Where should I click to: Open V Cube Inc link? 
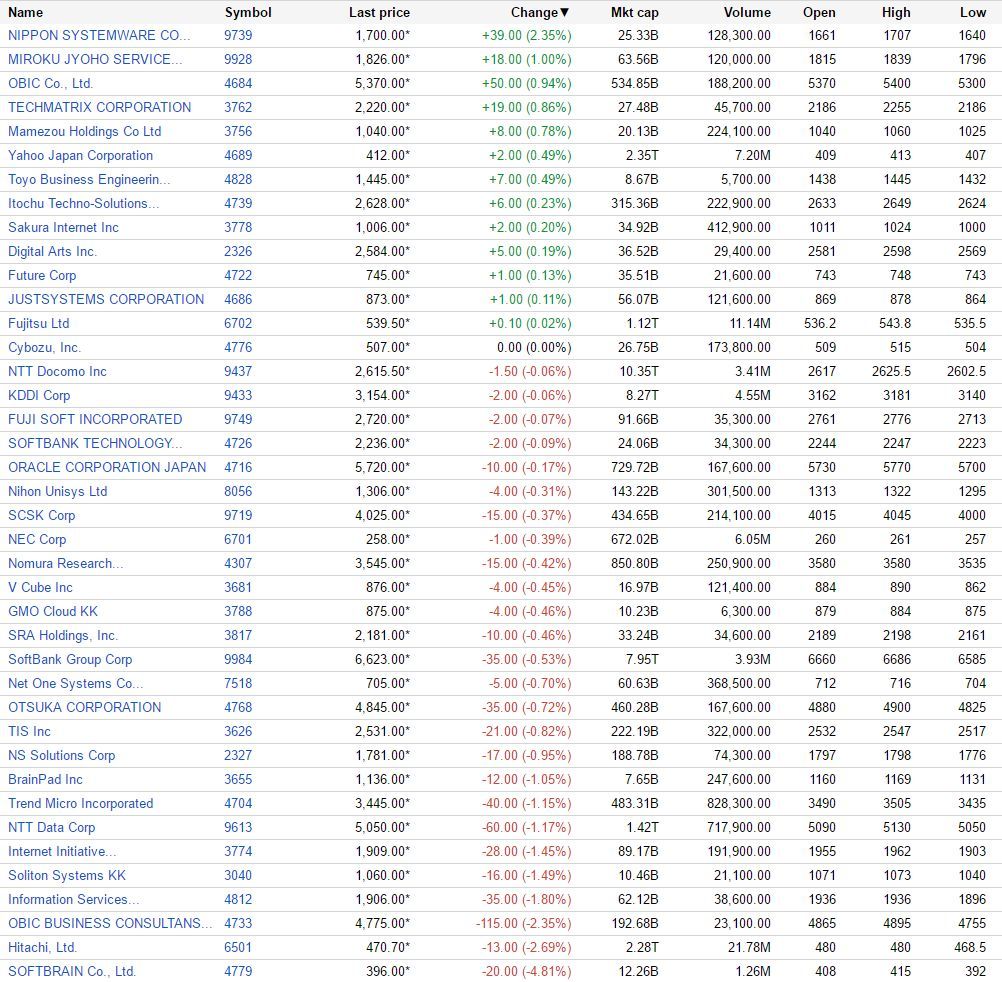point(40,587)
